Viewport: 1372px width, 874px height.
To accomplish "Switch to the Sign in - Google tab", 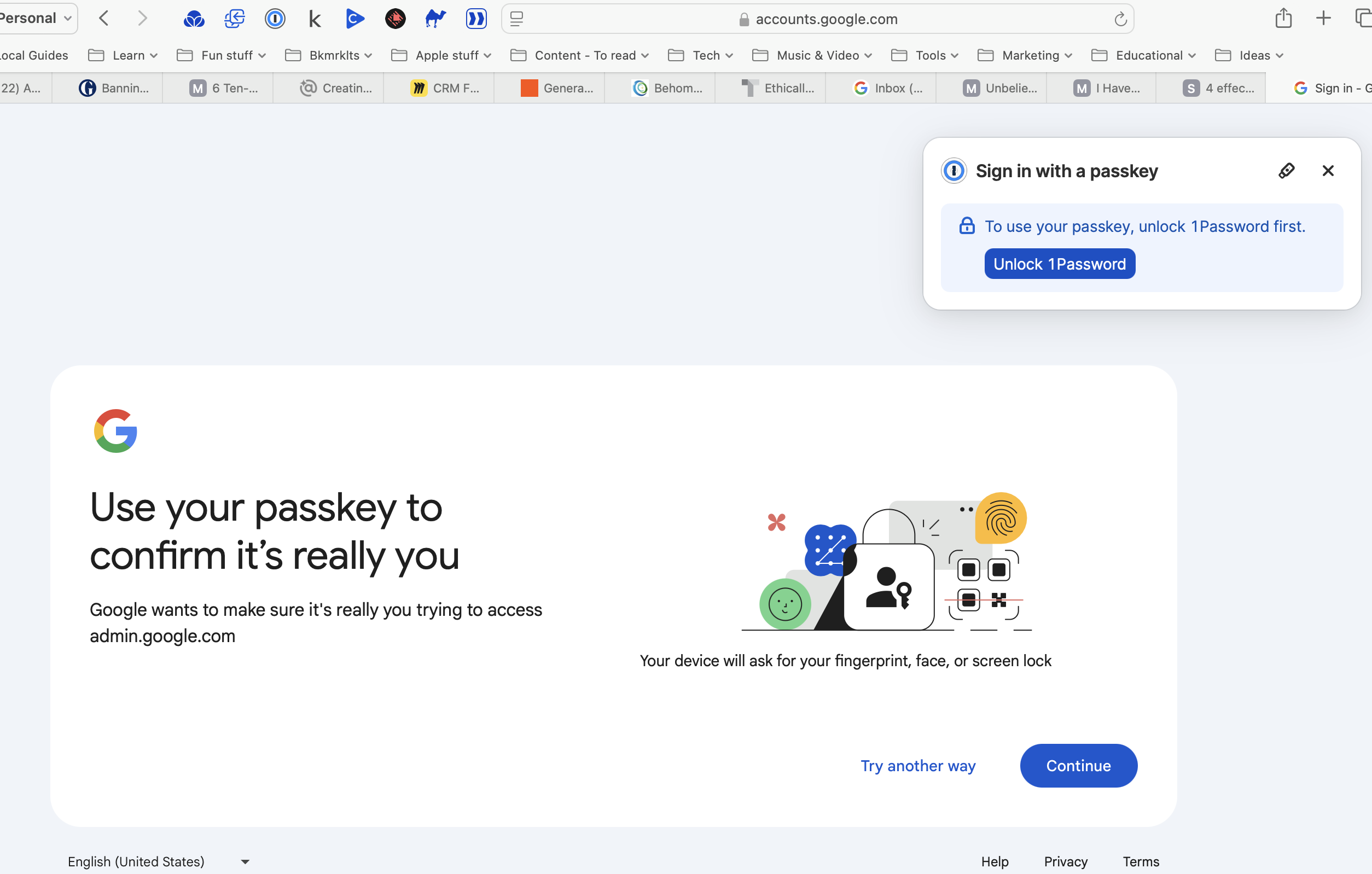I will (x=1319, y=88).
